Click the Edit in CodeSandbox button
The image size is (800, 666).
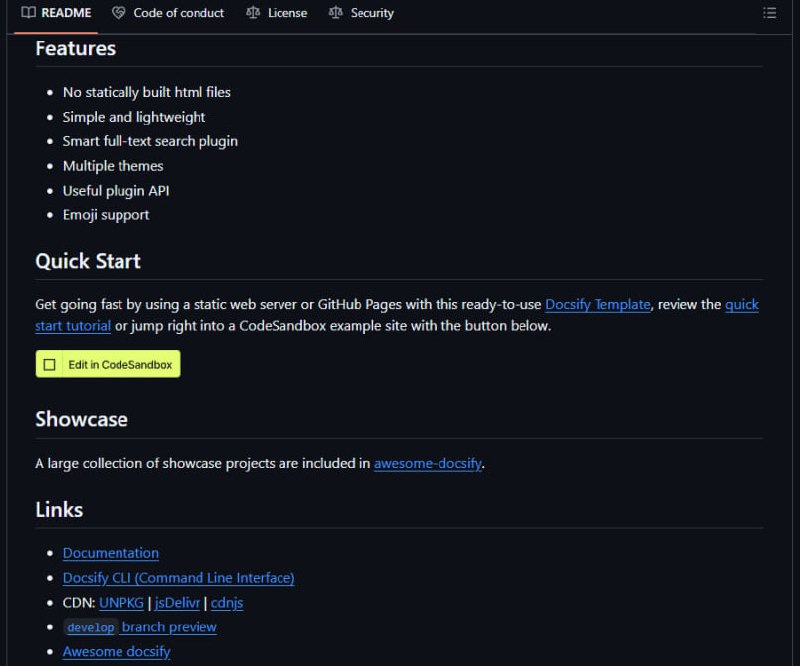108,364
